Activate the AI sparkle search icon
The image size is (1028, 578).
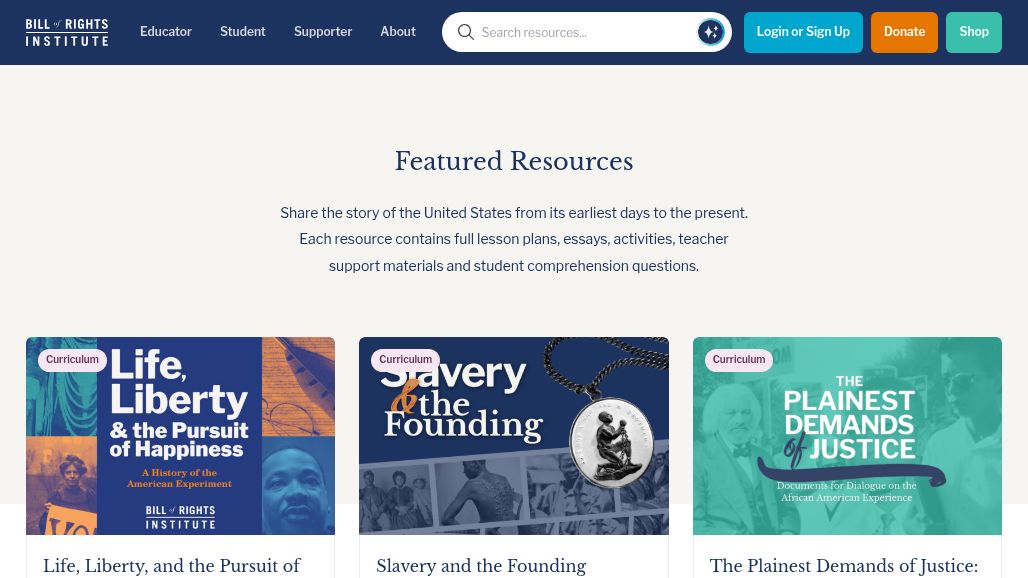[x=710, y=32]
